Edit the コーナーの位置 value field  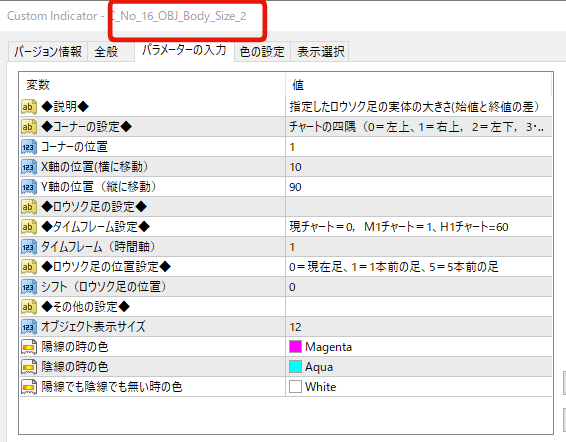coord(419,147)
